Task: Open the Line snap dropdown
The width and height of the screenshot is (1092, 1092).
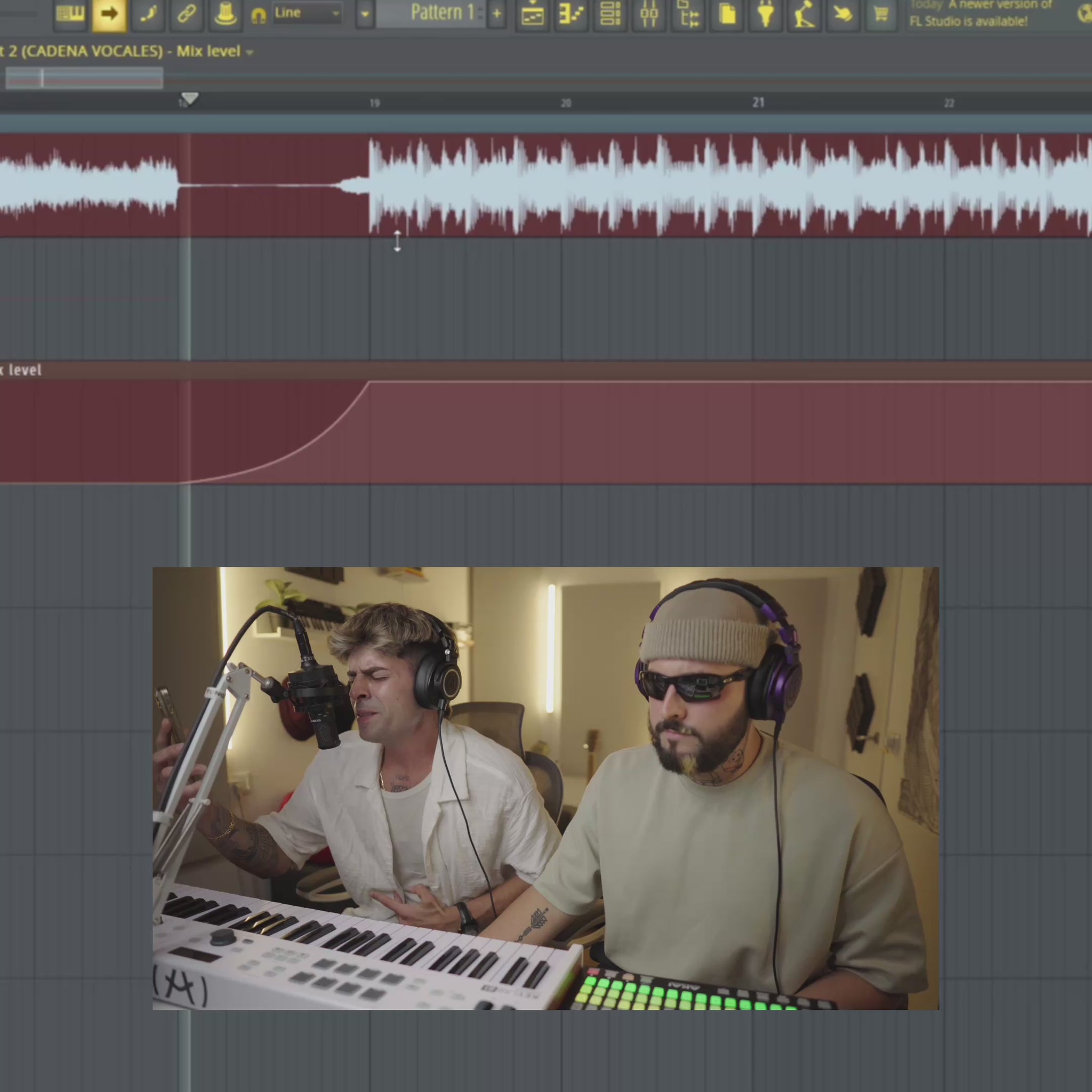Action: pos(307,13)
